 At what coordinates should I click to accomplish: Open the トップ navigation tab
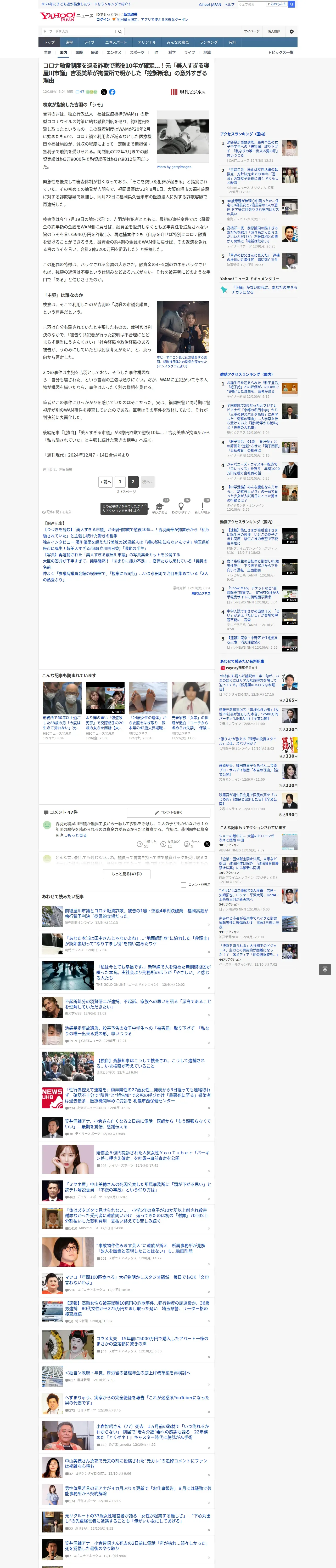(49, 43)
